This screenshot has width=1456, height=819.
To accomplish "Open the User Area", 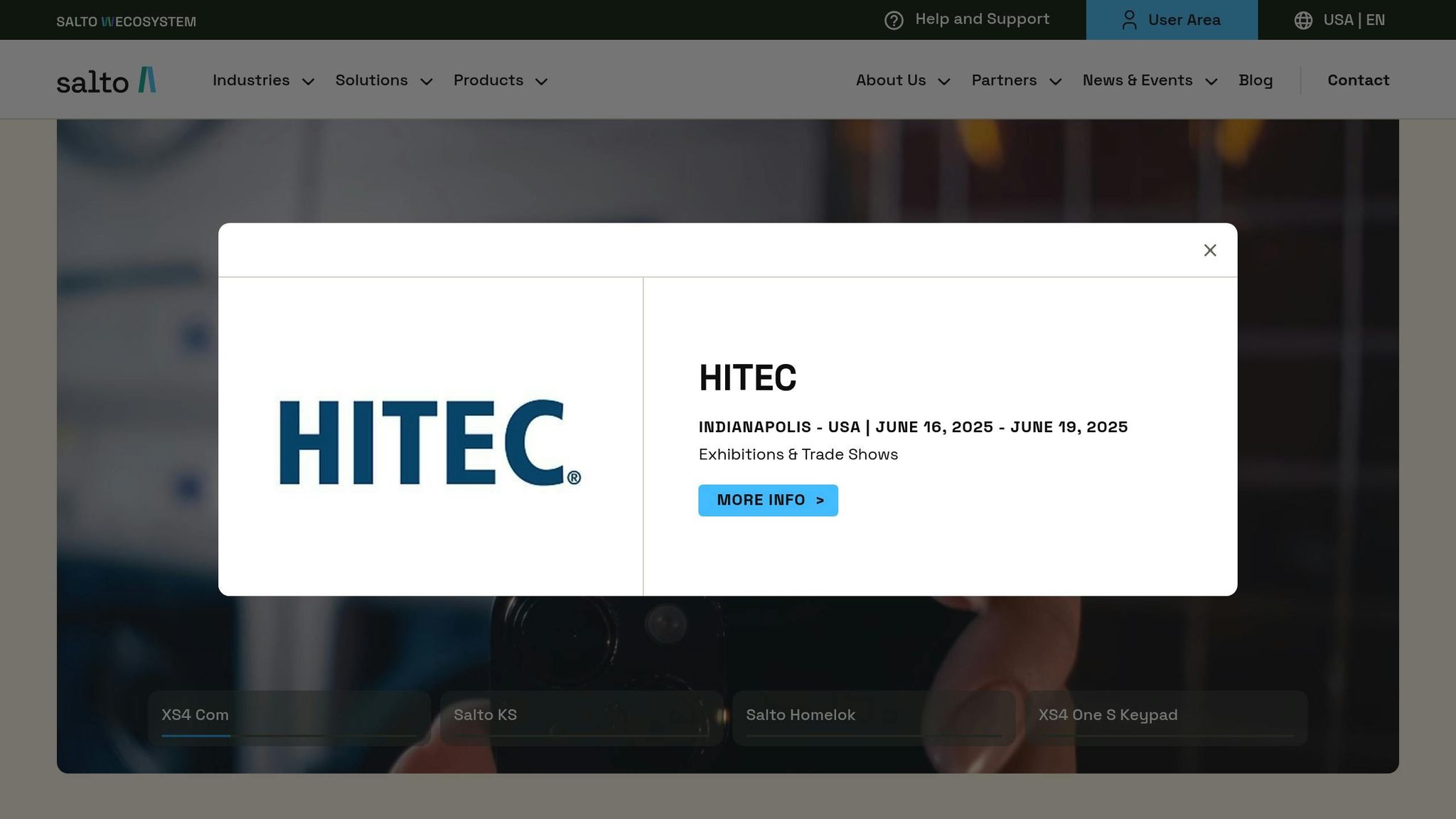I will pos(1172,20).
